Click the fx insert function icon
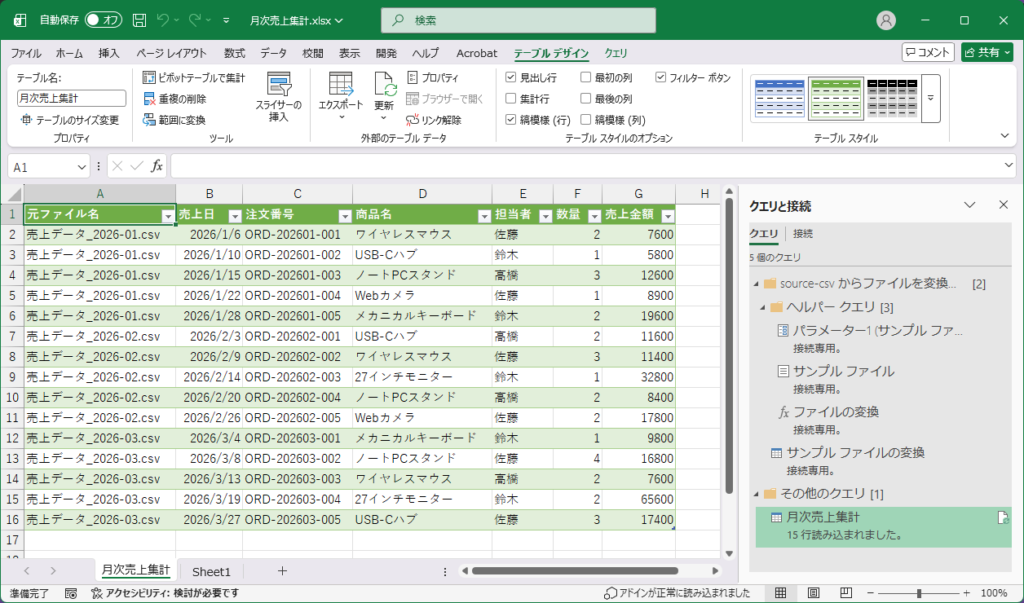 tap(157, 166)
